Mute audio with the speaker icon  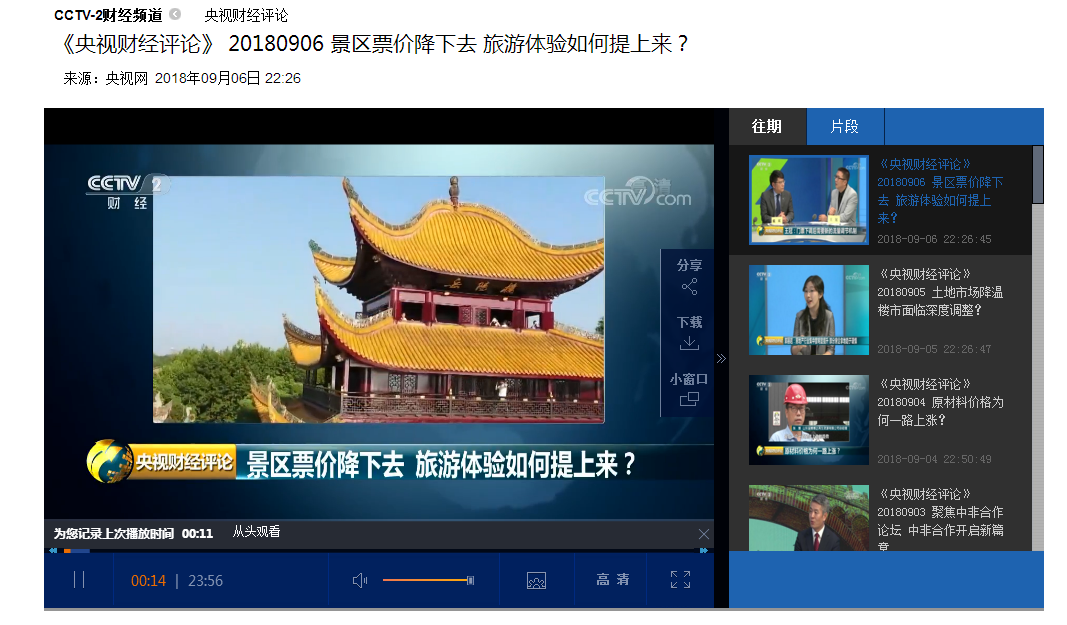360,580
